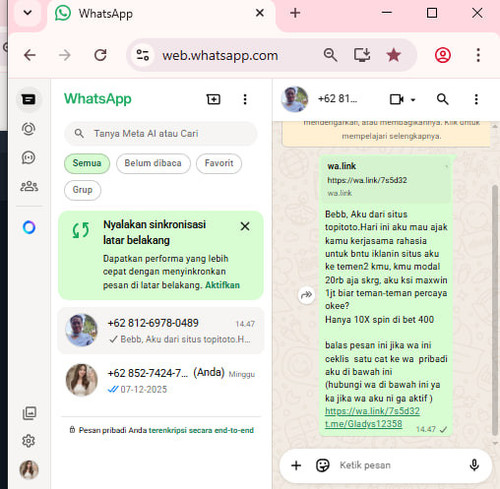Image resolution: width=500 pixels, height=489 pixels.
Task: Open Meta AI ring icon
Action: click(29, 227)
